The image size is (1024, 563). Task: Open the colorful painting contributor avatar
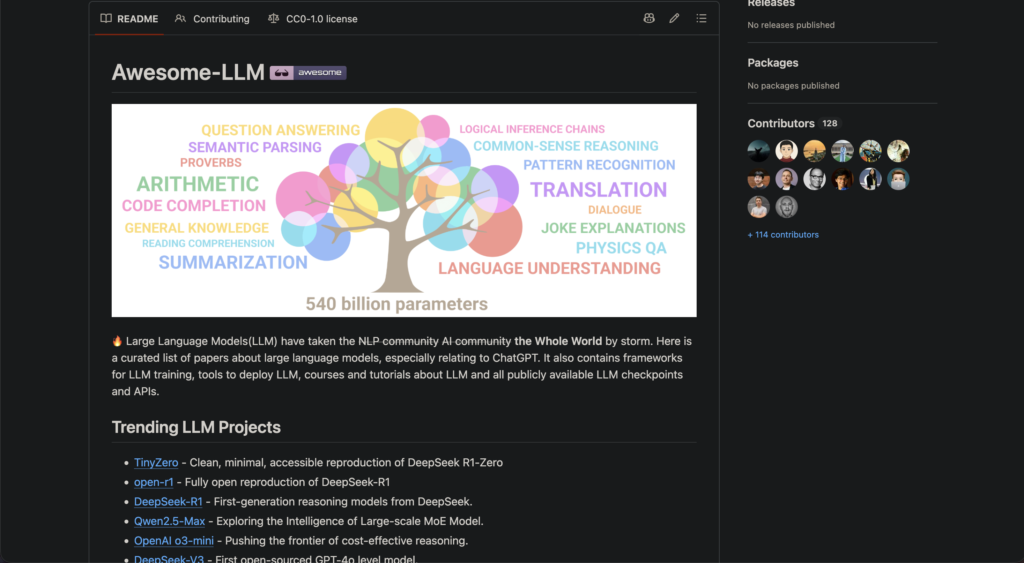point(871,151)
